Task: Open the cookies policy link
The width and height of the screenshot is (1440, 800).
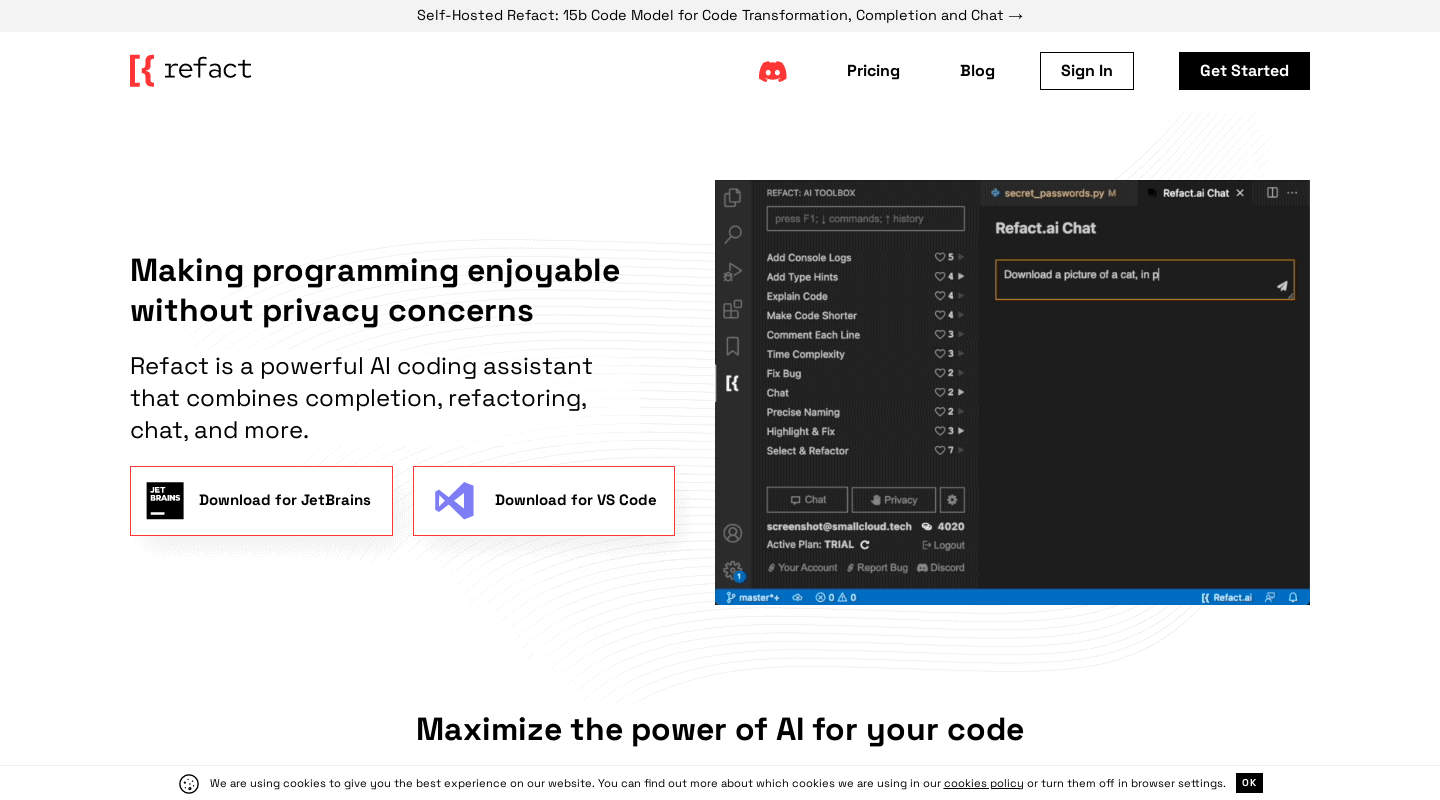Action: click(x=984, y=784)
